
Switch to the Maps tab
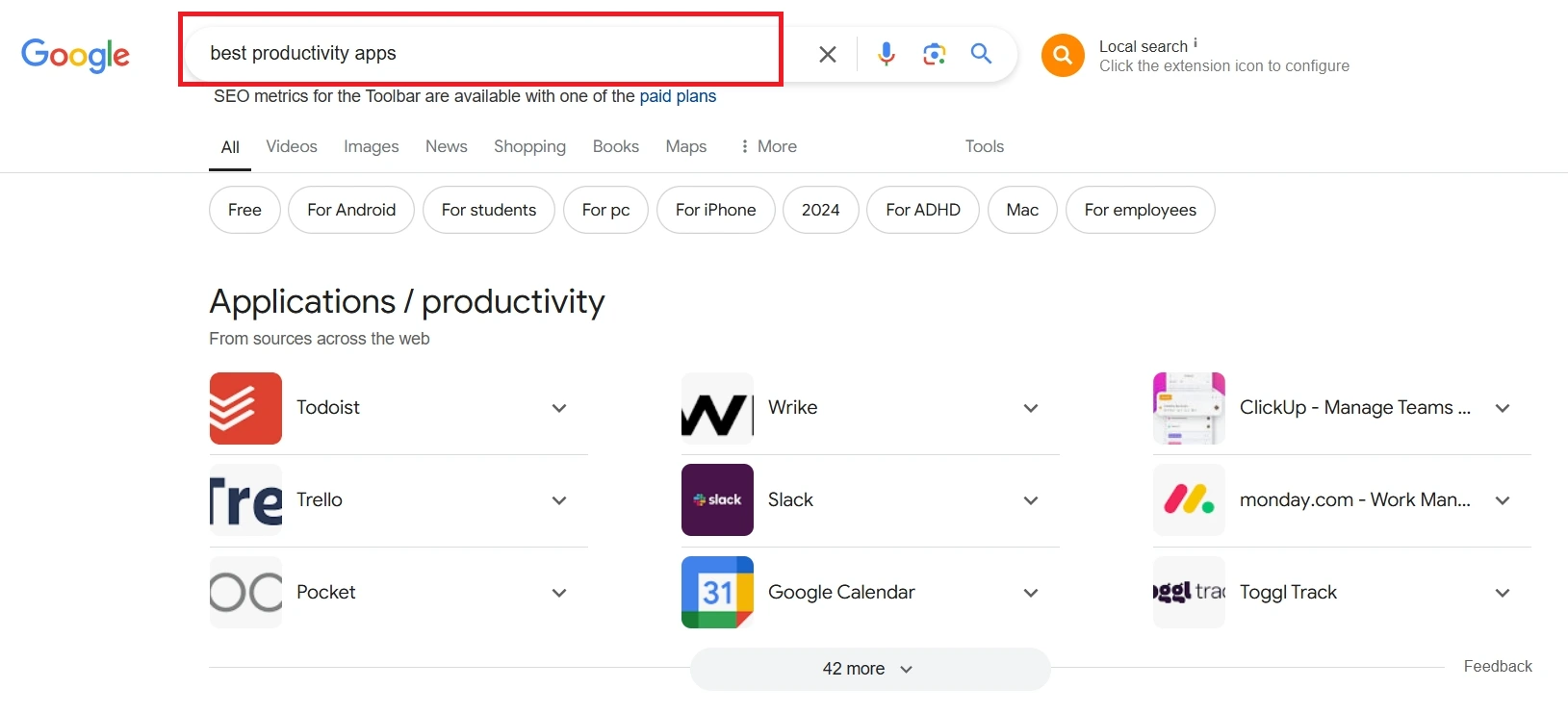pos(686,146)
